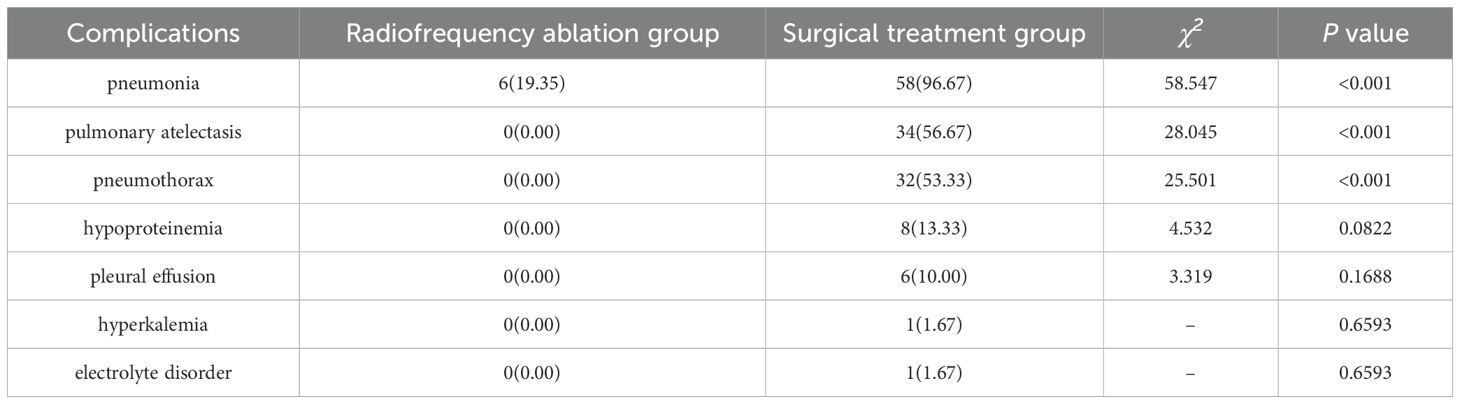The width and height of the screenshot is (1460, 404).
Task: Select the 8(13.33) hypoproteinemia cell
Action: point(934,228)
